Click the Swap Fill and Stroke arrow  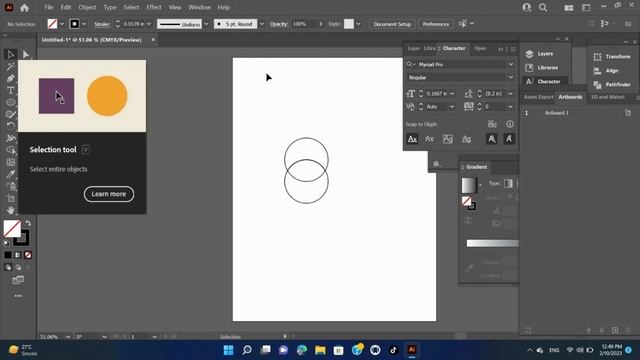coord(28,223)
